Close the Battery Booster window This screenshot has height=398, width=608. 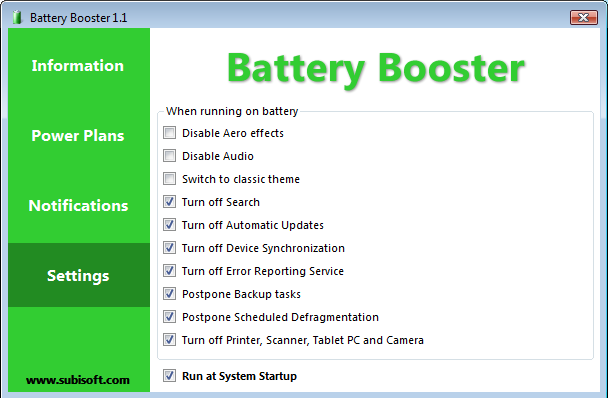[x=584, y=17]
